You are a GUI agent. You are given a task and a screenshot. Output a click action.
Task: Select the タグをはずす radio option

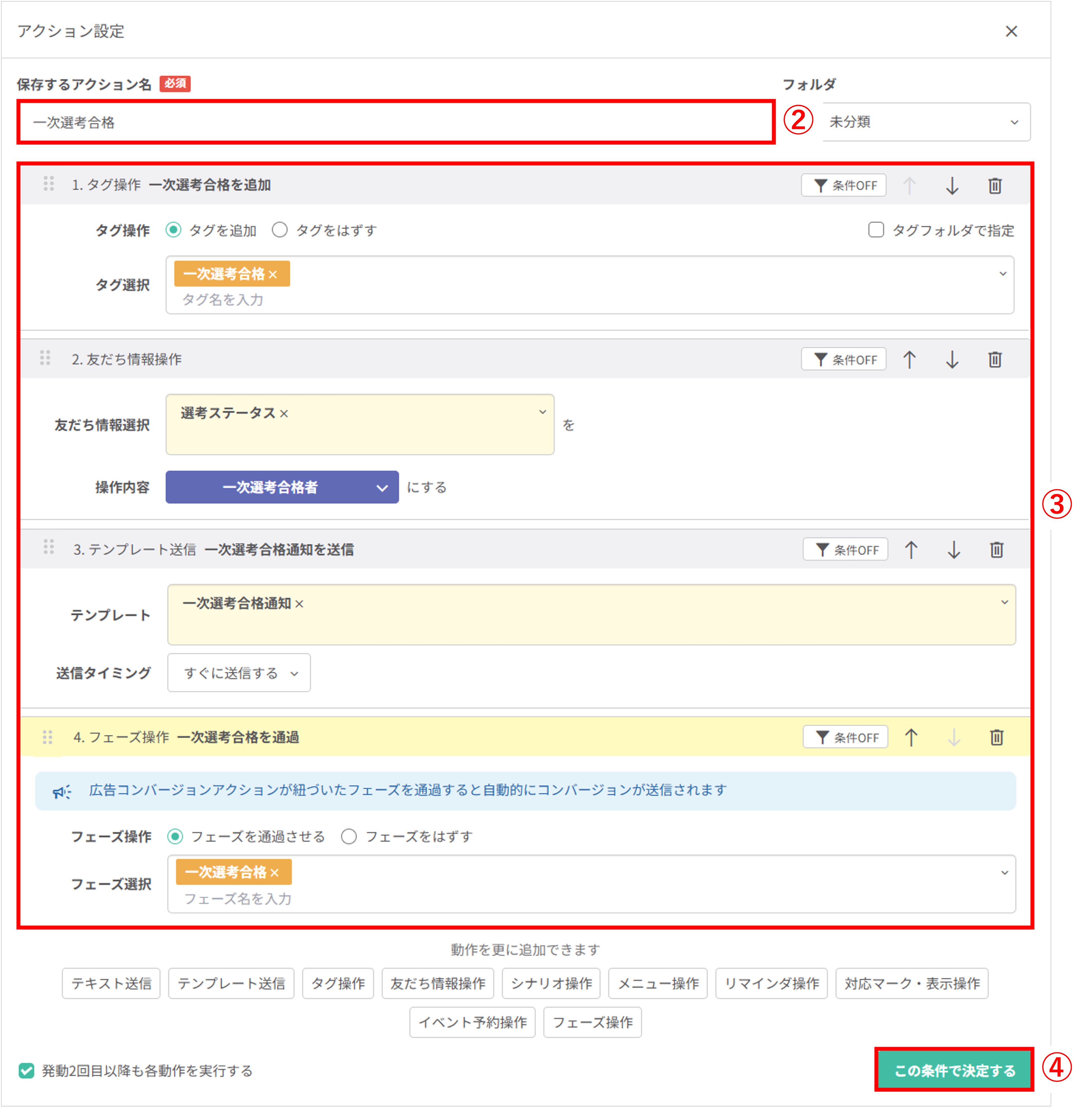[280, 230]
